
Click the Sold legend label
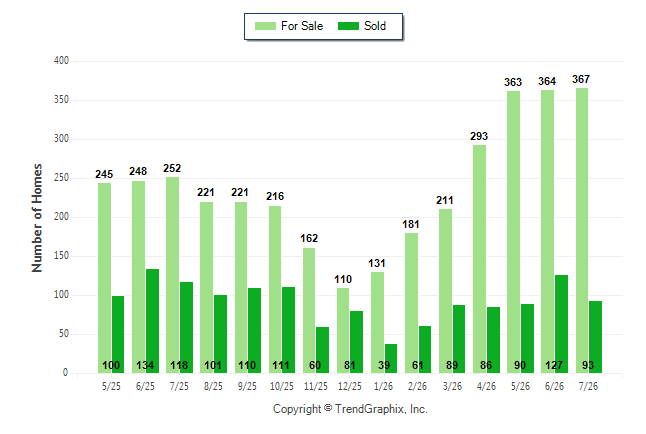pyautogui.click(x=375, y=26)
